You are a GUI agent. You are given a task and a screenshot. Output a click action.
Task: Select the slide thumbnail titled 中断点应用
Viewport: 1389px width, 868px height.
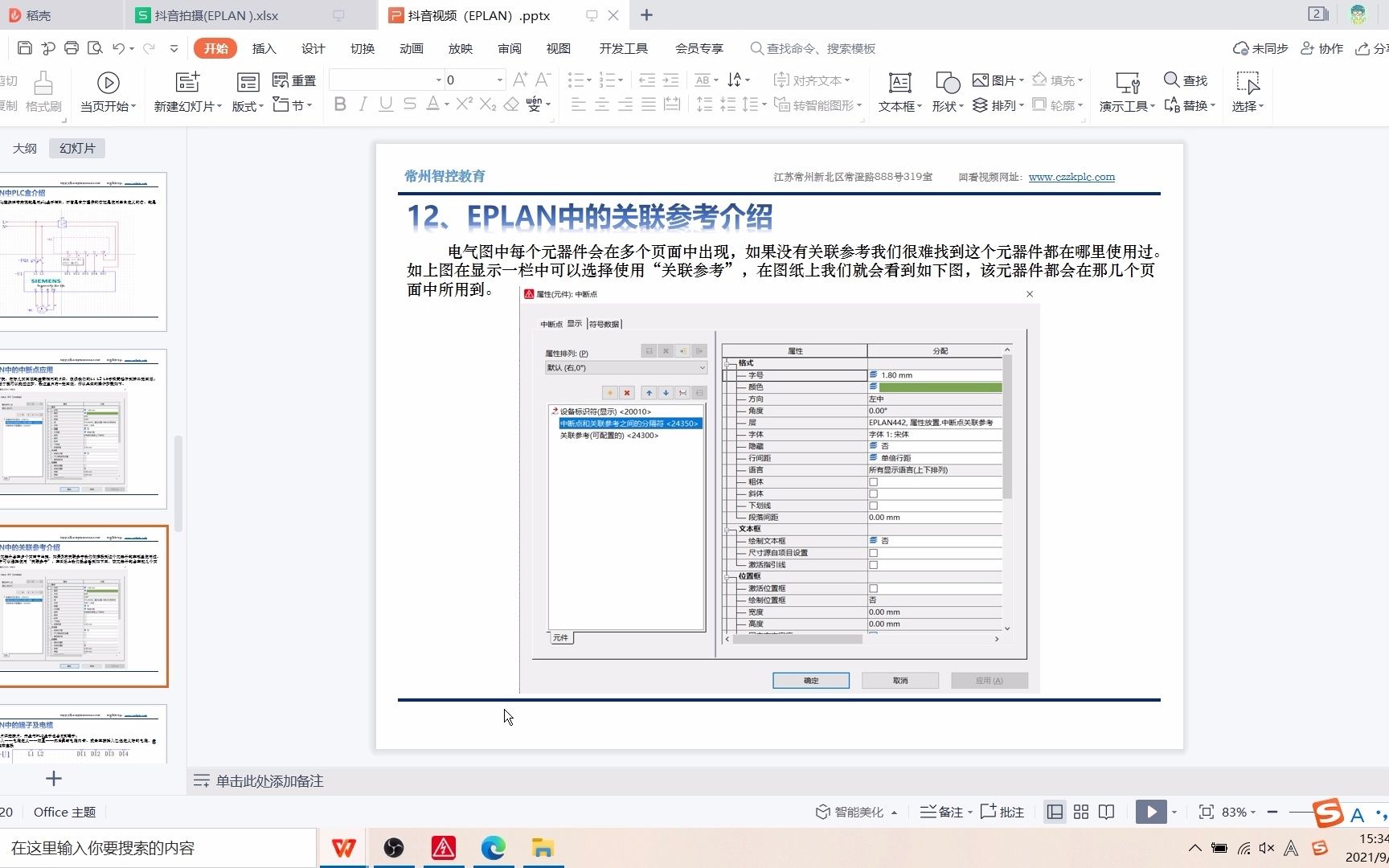[x=82, y=428]
